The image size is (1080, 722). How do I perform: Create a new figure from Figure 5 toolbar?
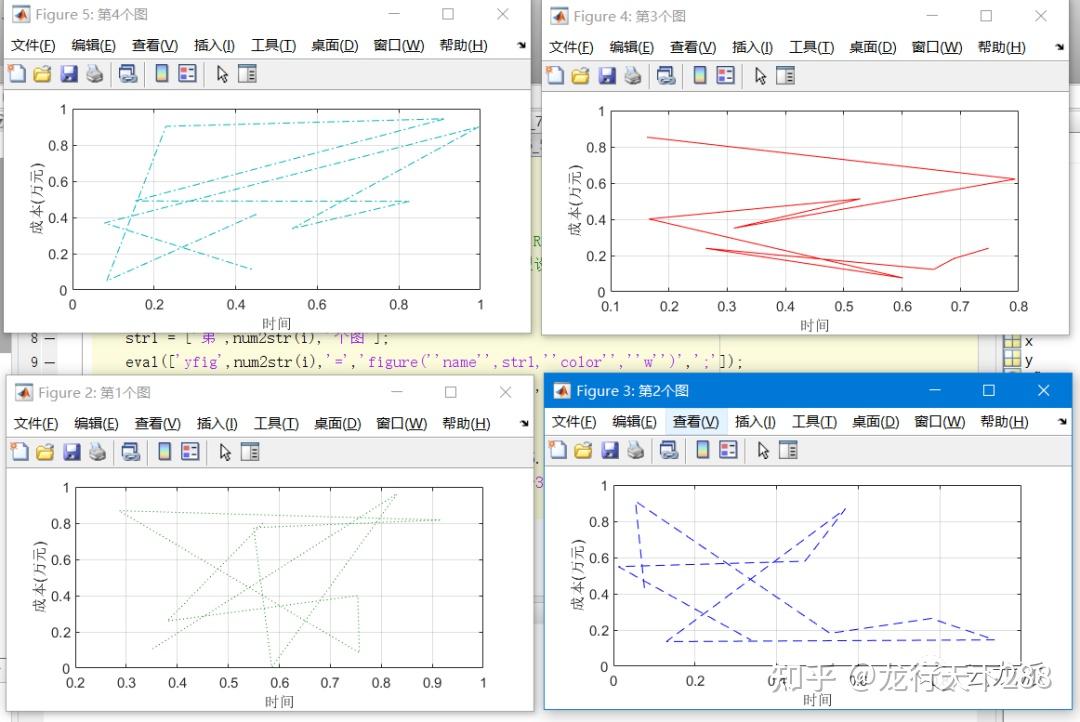tap(16, 75)
